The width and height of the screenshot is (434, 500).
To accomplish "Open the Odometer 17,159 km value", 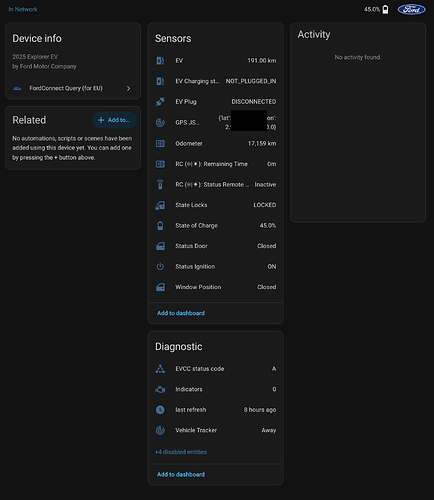I will tap(262, 144).
